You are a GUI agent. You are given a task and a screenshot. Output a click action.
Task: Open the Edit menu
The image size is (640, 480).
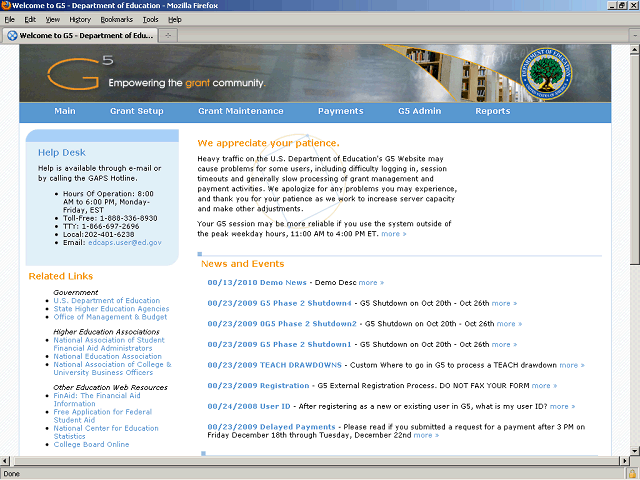[30, 20]
